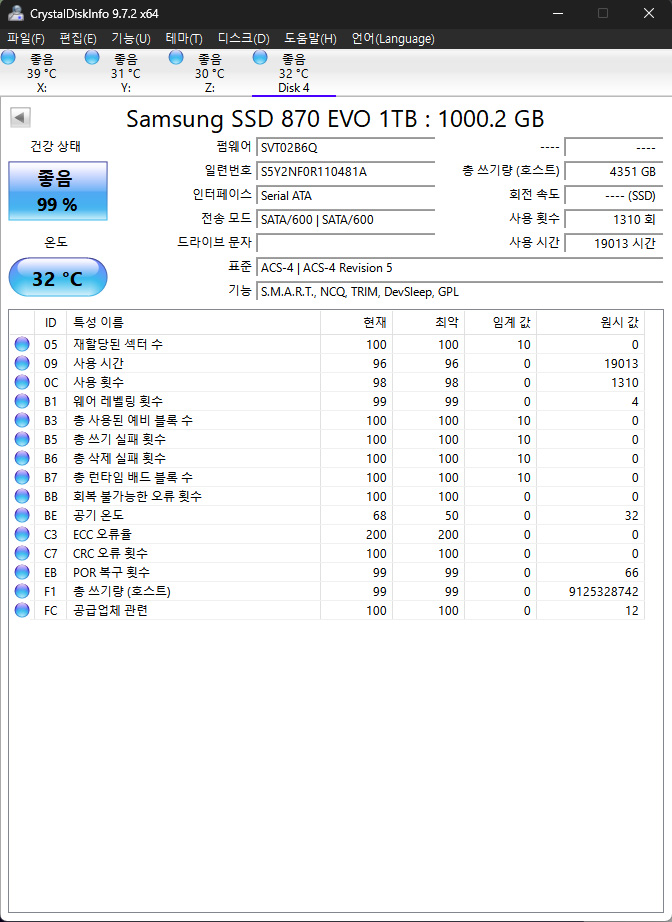Click the firmware field SVT02B6Q
Viewport: 672px width, 922px height.
[x=346, y=147]
